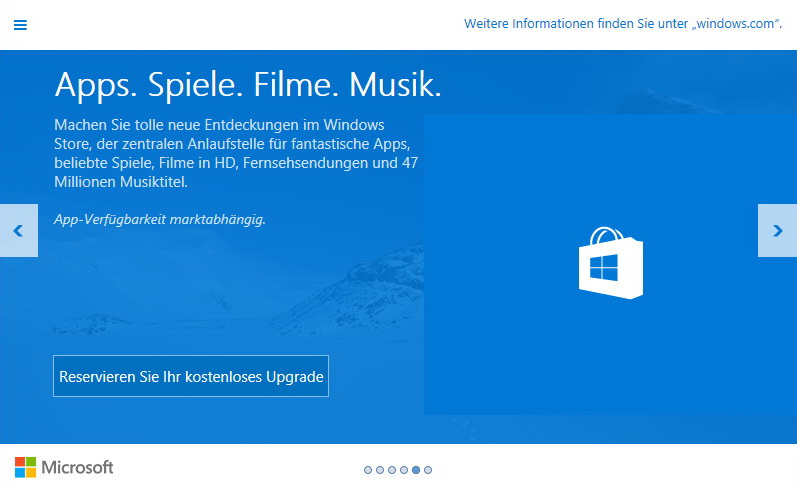Image resolution: width=797 pixels, height=487 pixels.
Task: Select the third slide indicator dot
Action: [392, 470]
